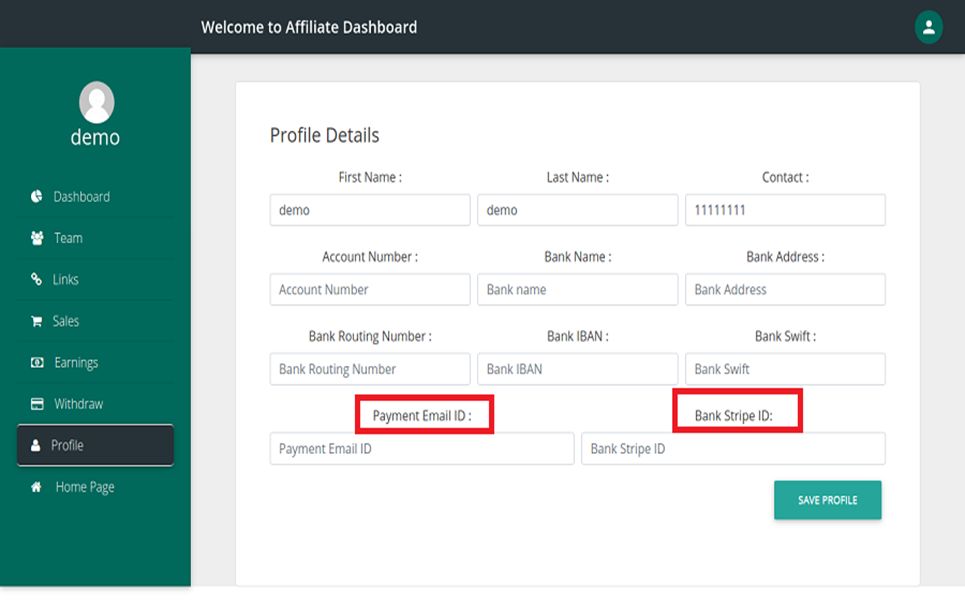Click the Payment Email ID label
The width and height of the screenshot is (965, 600).
[x=422, y=415]
